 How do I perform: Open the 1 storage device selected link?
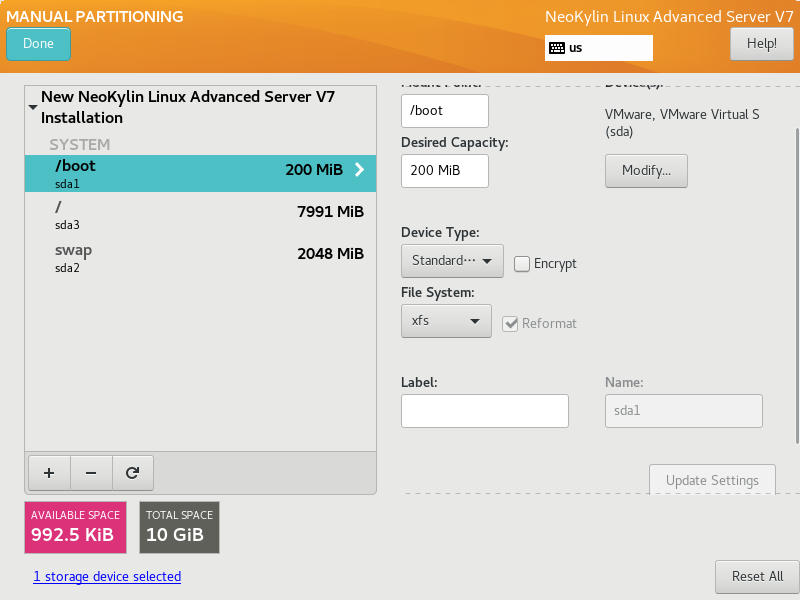(107, 577)
